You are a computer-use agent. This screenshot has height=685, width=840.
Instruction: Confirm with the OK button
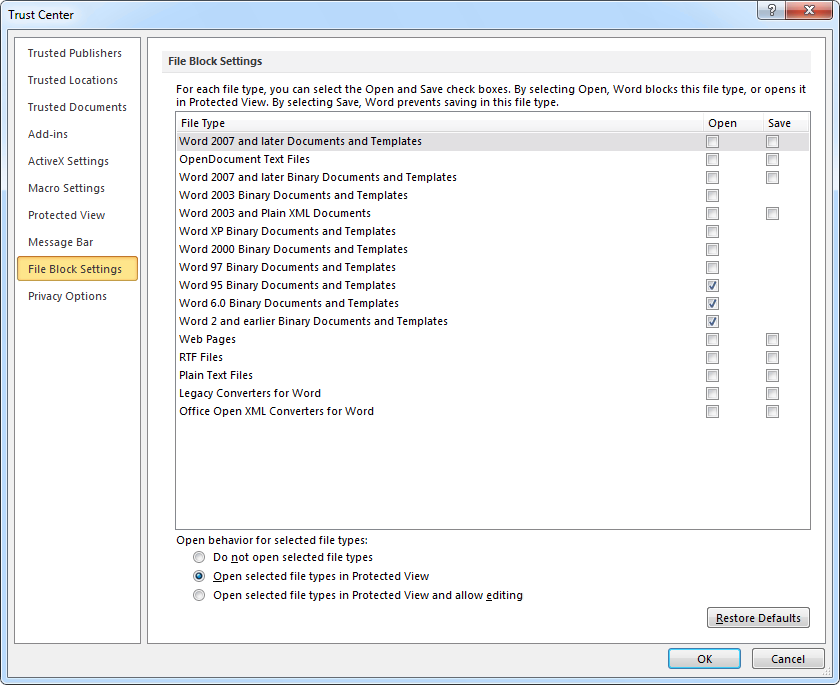coord(704,659)
